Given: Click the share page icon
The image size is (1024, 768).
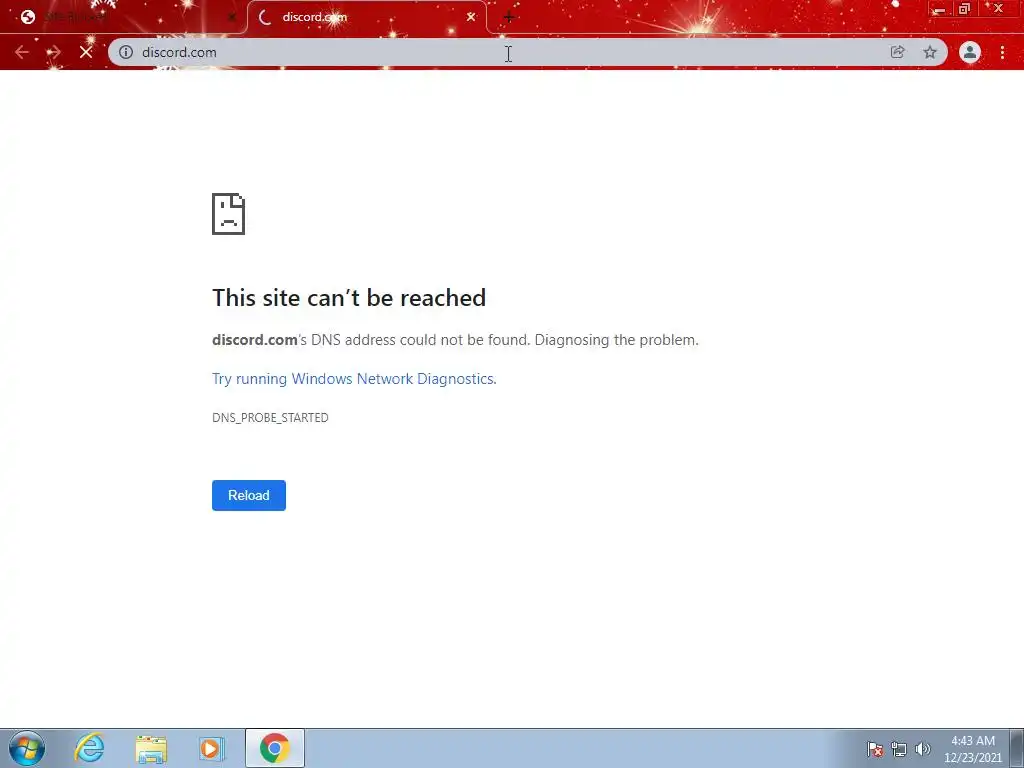Looking at the screenshot, I should [x=898, y=52].
